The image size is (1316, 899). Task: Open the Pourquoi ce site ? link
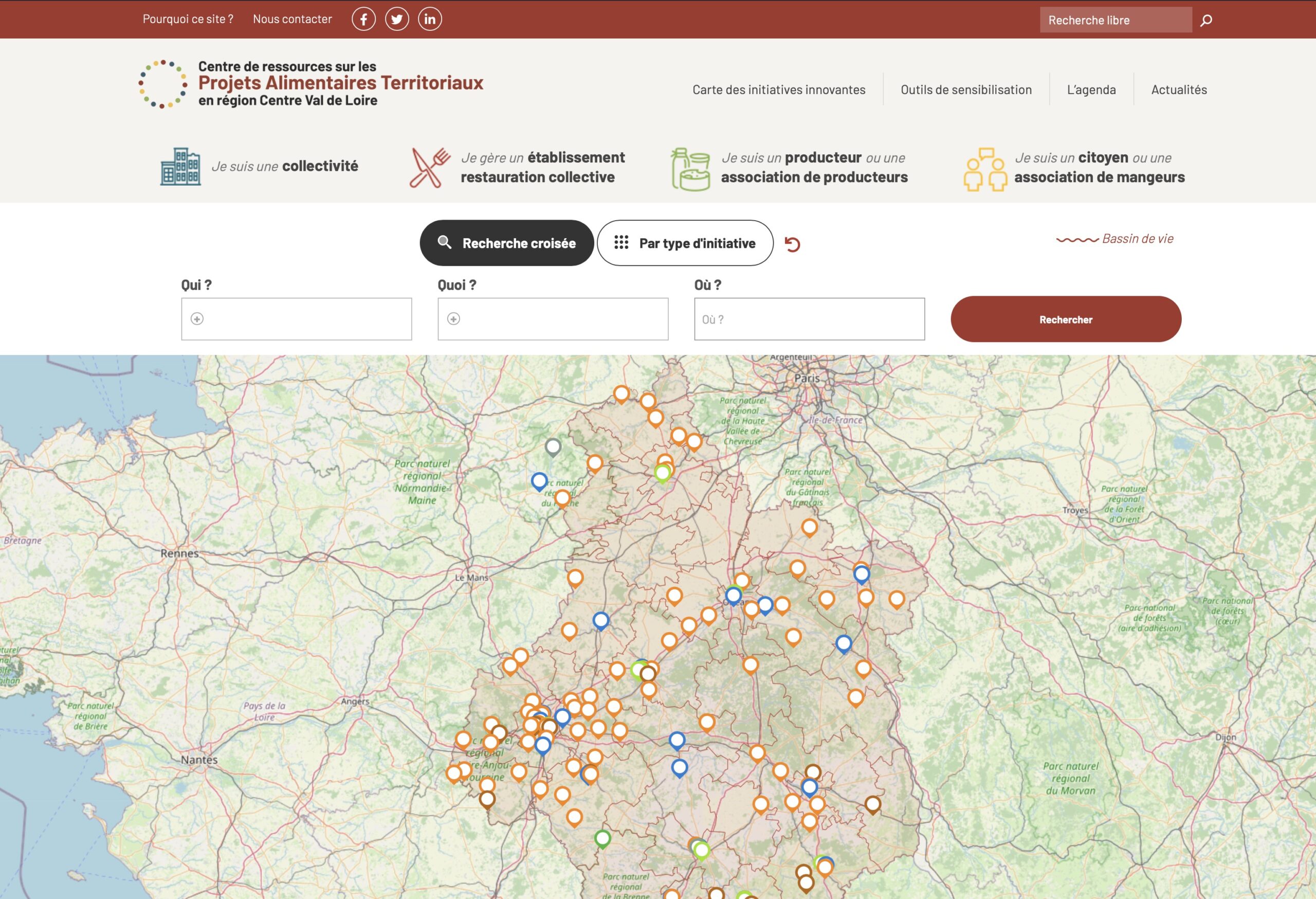pos(188,19)
